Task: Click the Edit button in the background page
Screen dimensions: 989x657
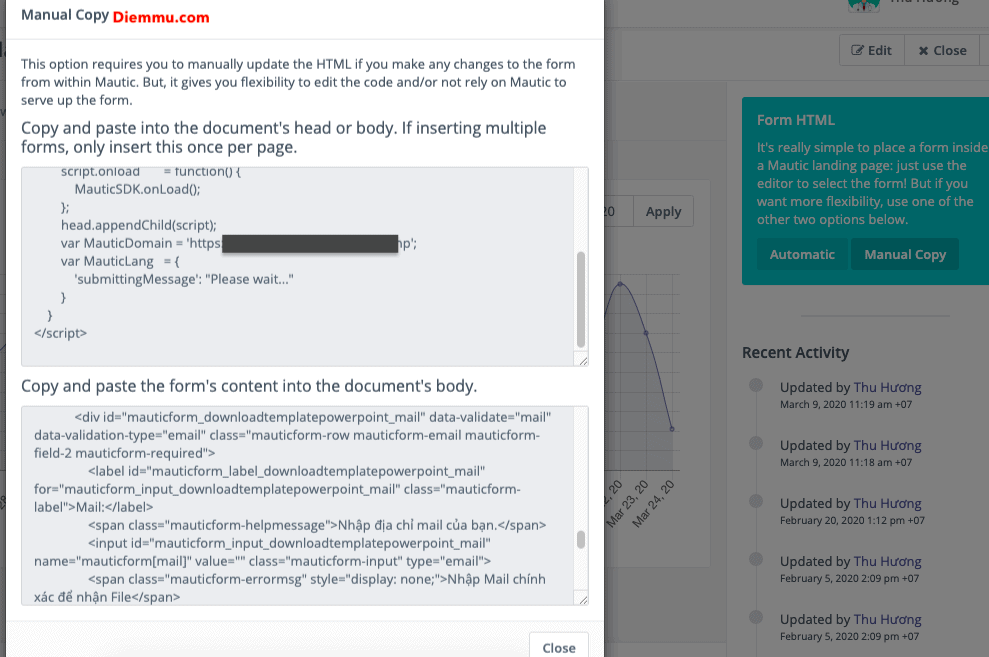Action: pos(872,50)
